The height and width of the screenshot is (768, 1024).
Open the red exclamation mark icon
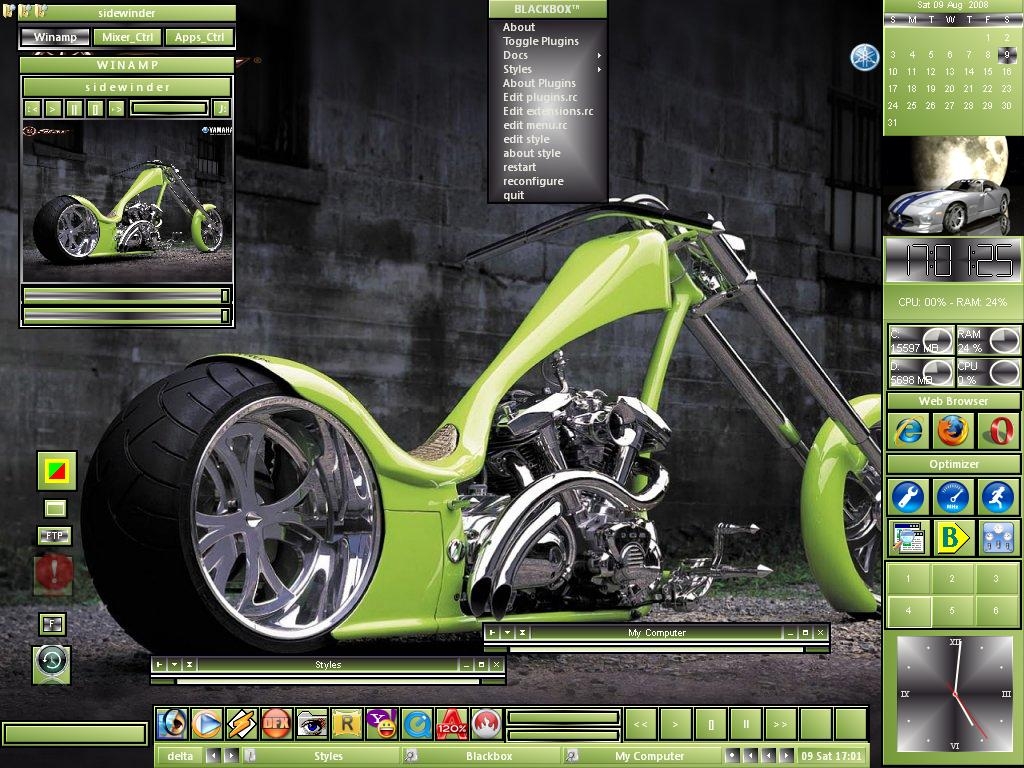54,573
